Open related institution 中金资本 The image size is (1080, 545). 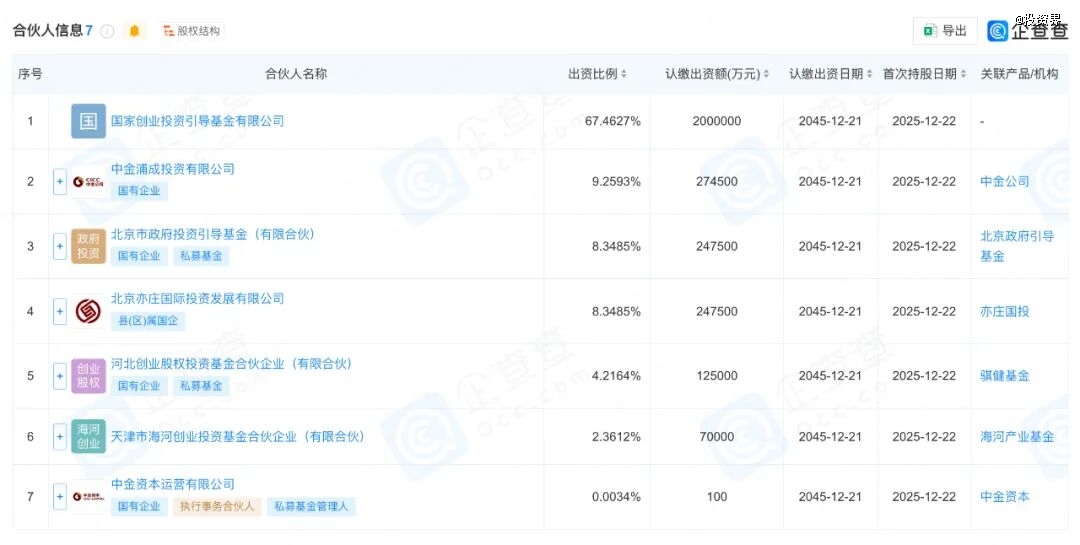coord(1004,497)
